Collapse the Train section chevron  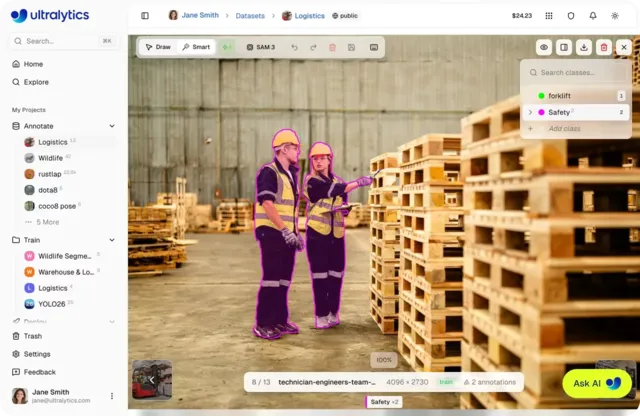[112, 240]
